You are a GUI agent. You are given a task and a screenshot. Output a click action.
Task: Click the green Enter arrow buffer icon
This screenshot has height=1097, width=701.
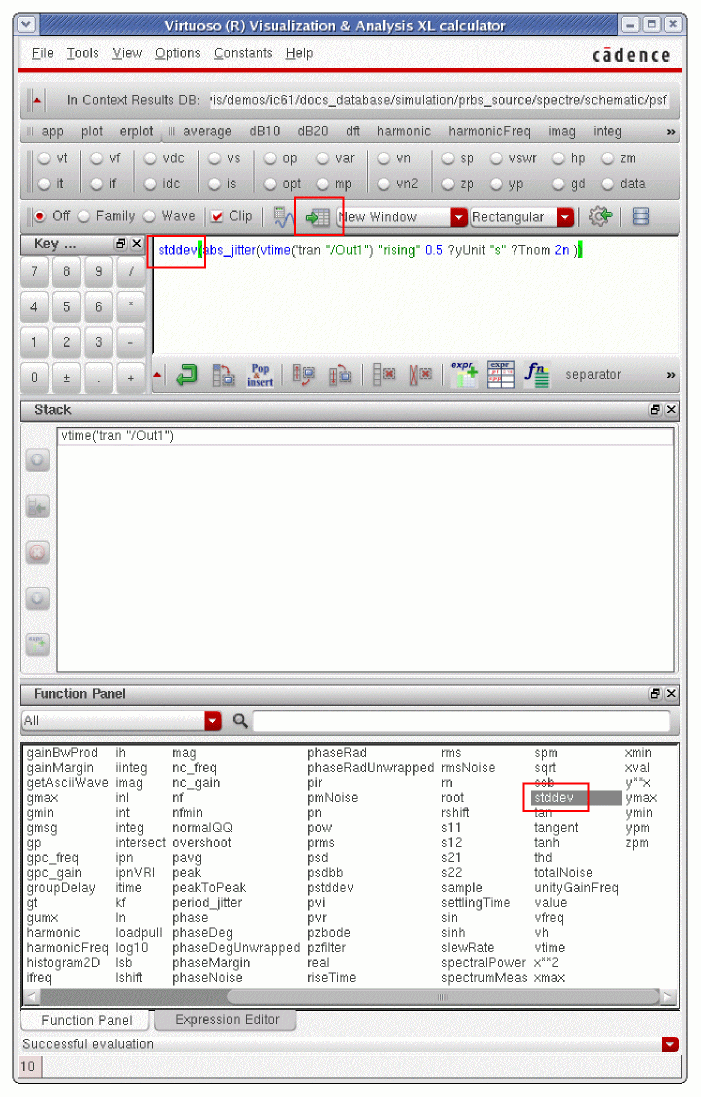point(187,375)
